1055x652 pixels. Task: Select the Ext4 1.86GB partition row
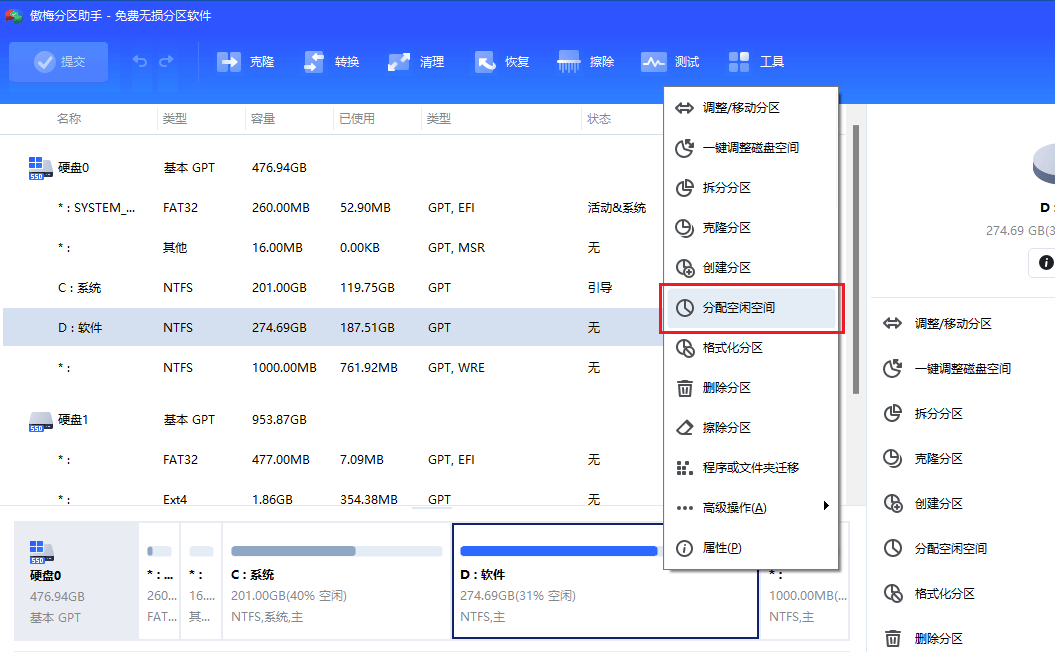(333, 498)
